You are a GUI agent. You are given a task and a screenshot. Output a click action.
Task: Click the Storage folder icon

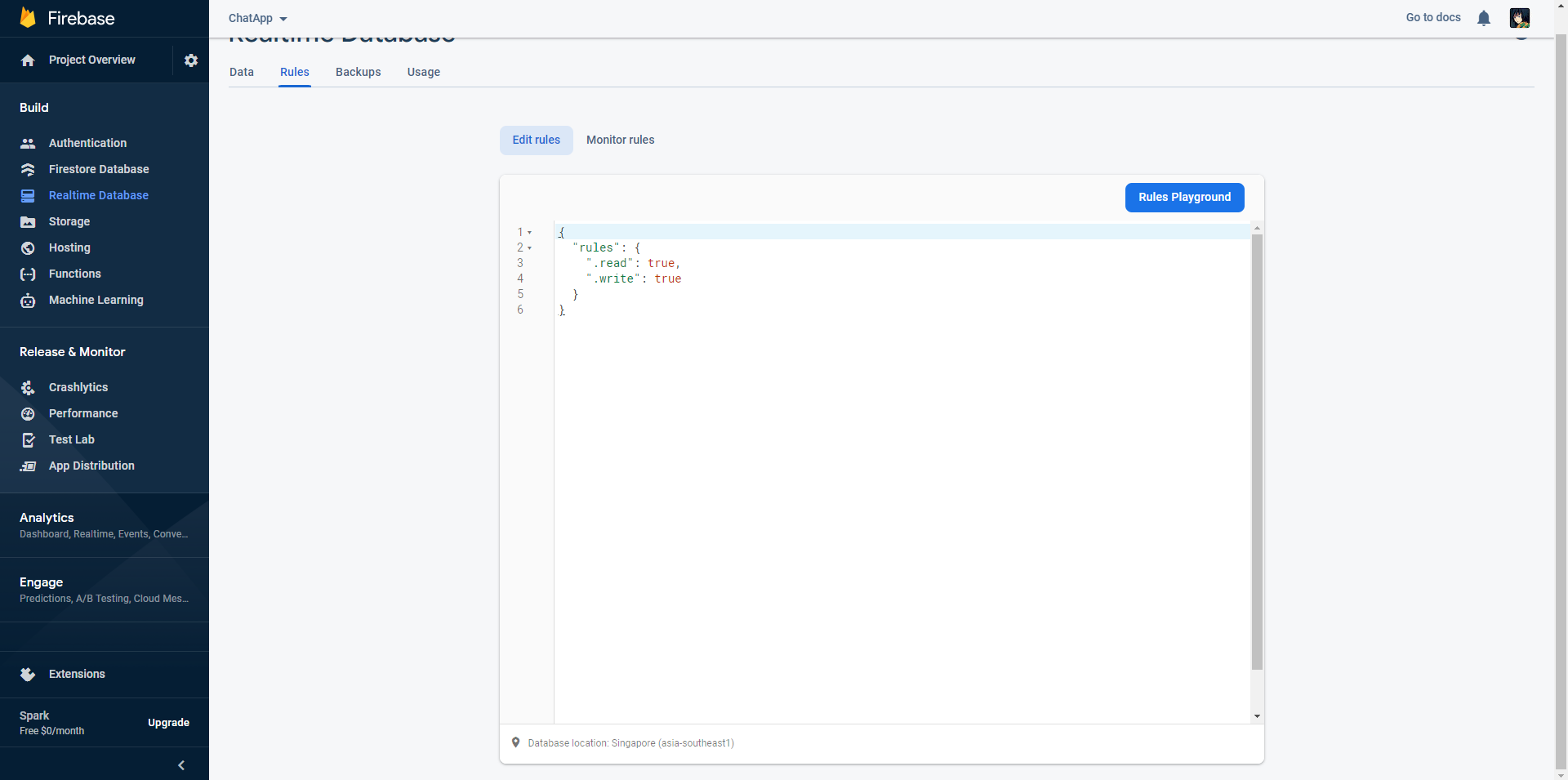[x=28, y=221]
